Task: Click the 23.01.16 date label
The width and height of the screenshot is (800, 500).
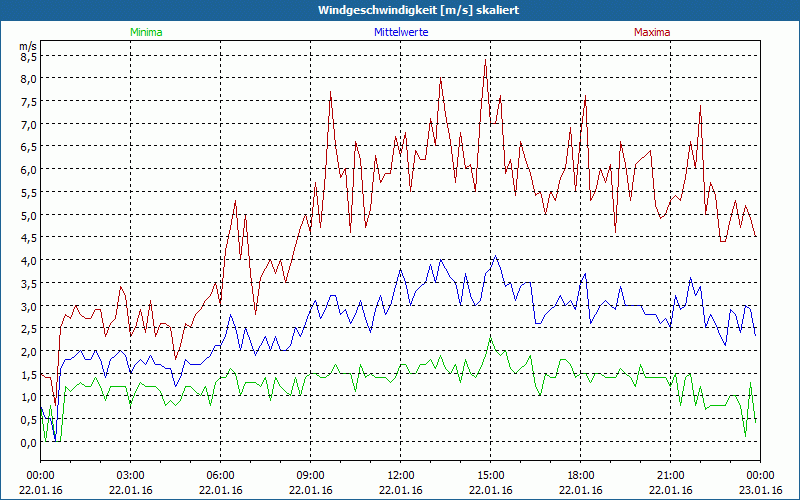Action: pyautogui.click(x=760, y=490)
